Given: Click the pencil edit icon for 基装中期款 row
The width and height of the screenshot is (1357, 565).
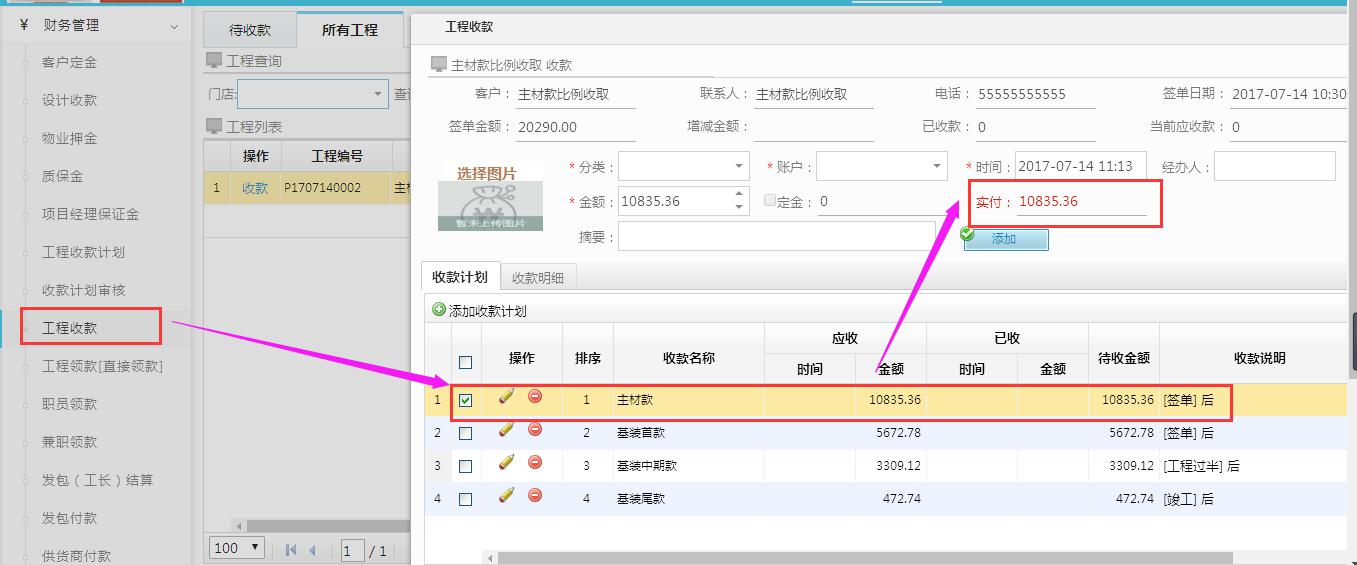Looking at the screenshot, I should (x=506, y=463).
